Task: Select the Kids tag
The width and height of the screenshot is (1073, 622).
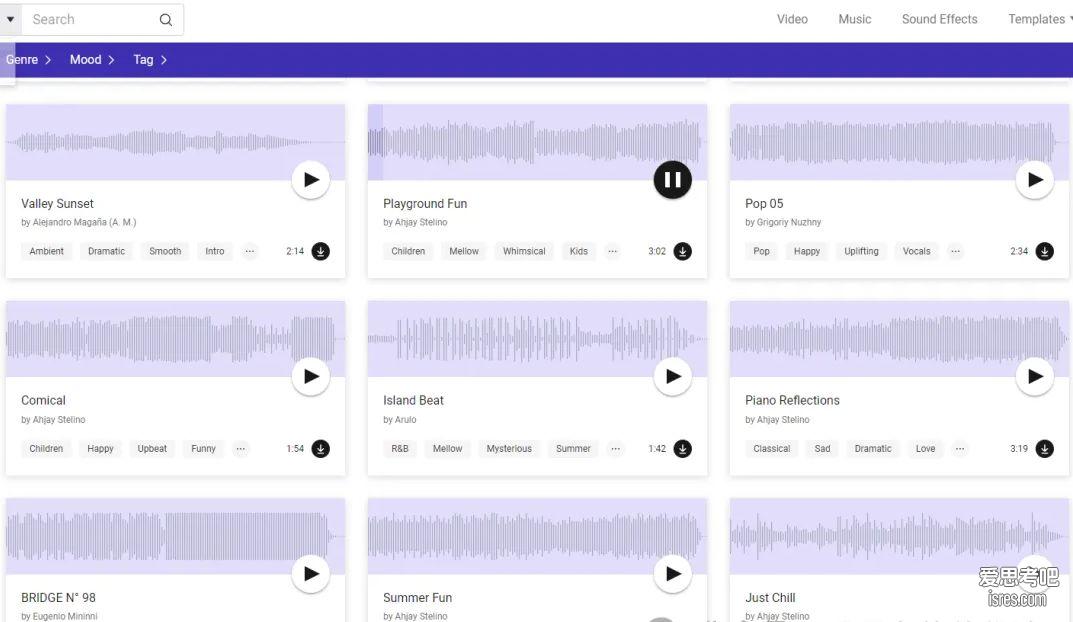Action: [579, 251]
